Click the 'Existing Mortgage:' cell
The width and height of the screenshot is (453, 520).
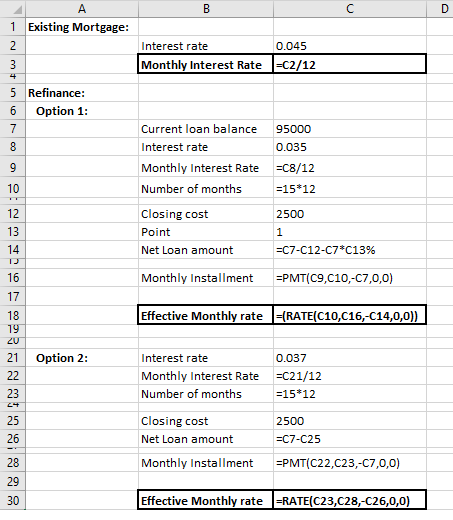(82, 27)
